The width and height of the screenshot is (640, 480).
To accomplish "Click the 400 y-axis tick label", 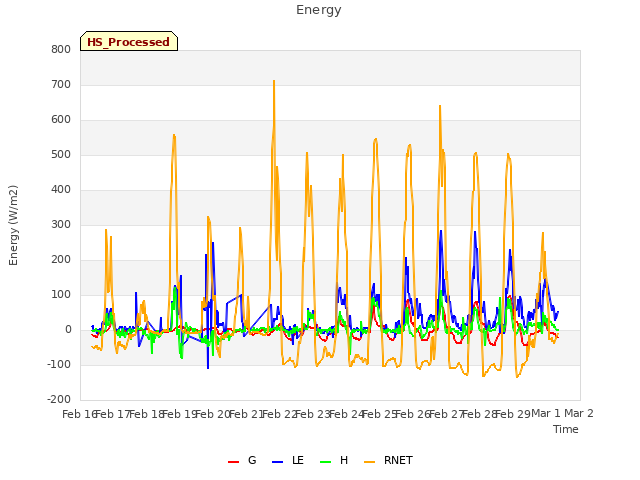I will point(61,189).
